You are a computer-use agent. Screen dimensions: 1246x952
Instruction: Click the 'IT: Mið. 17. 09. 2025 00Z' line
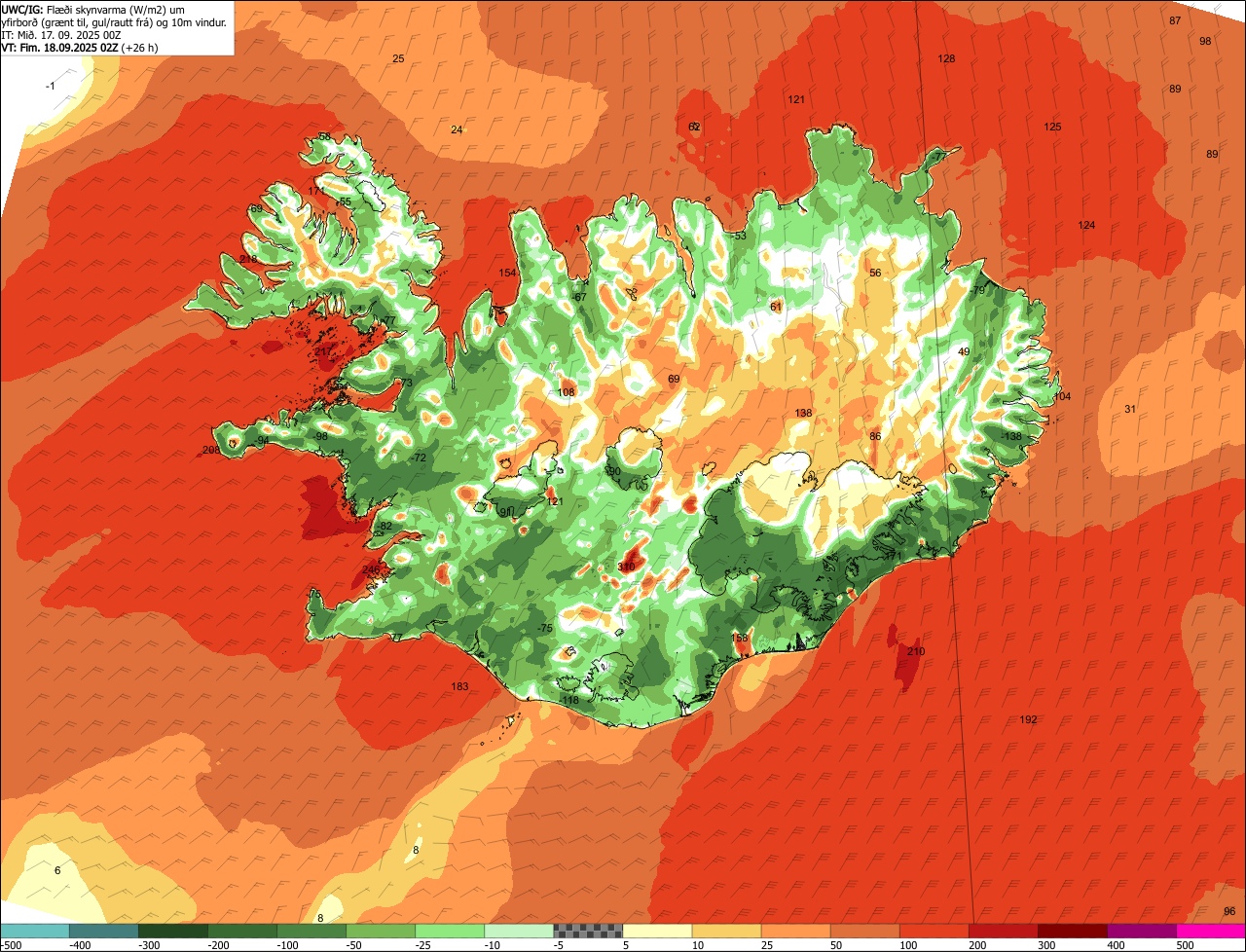61,35
